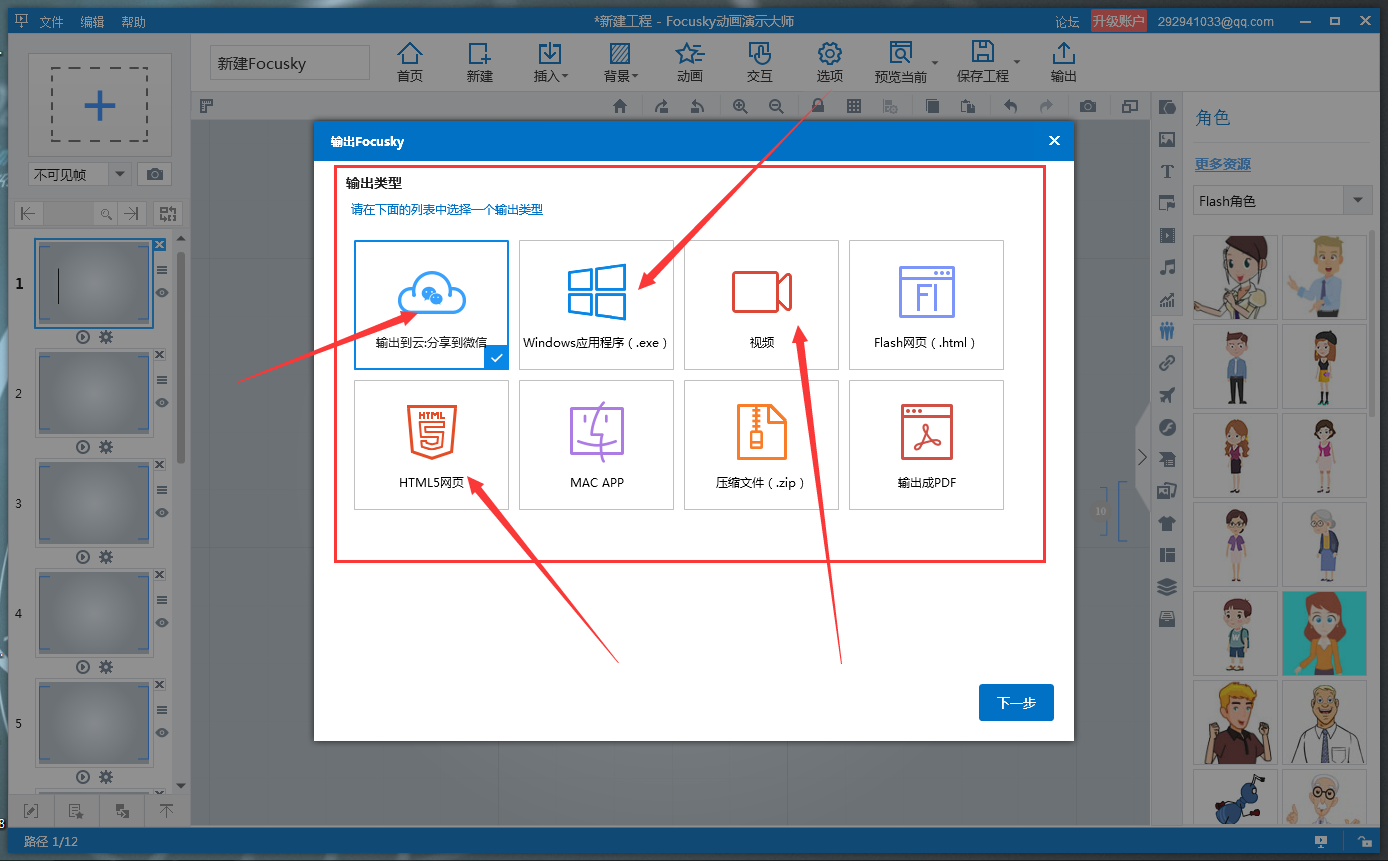Open the shapes tool in right sidebar
This screenshot has width=1388, height=861.
coord(1167,107)
